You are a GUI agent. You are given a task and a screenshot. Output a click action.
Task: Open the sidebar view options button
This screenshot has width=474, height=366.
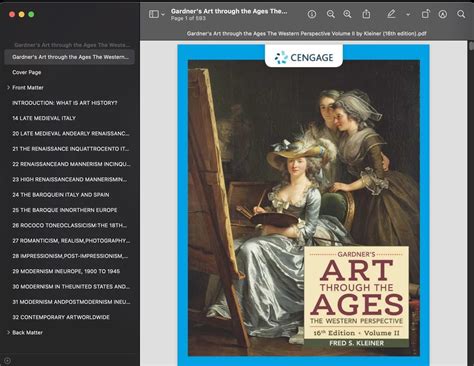point(154,14)
